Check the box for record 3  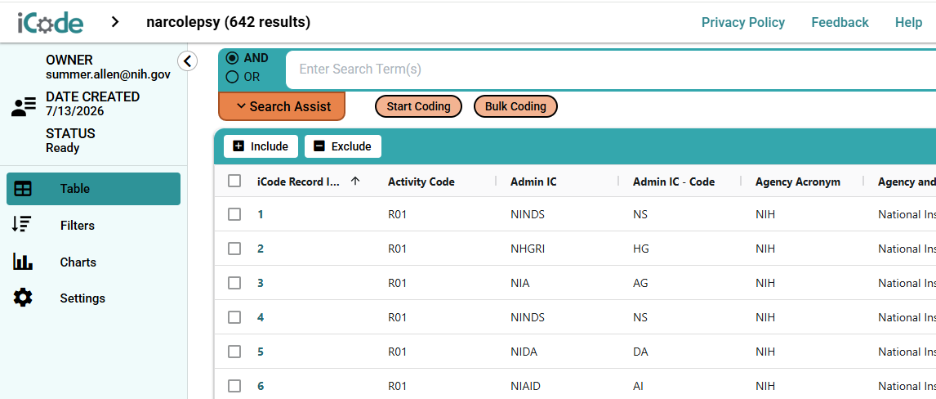tap(235, 283)
